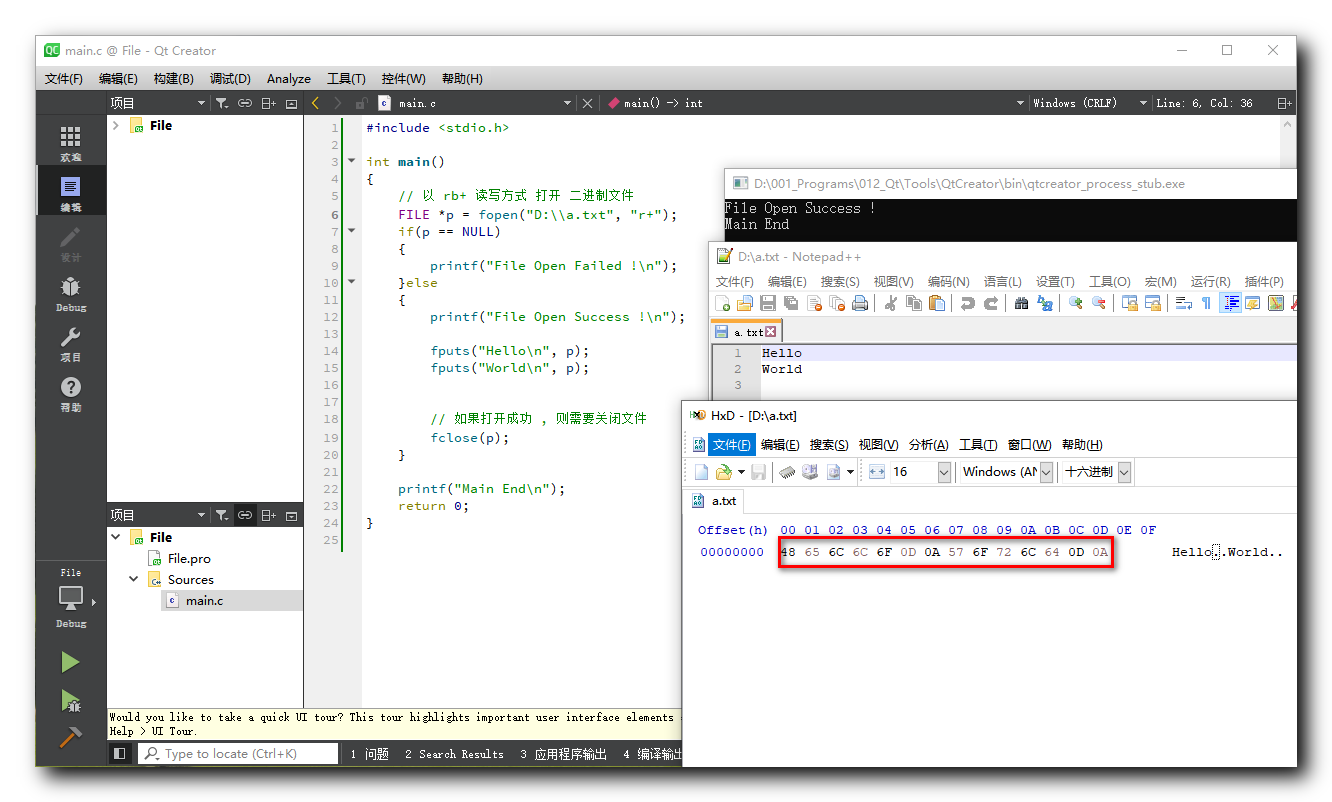
Task: Click Notepad++ Cut scissors icon
Action: click(x=890, y=303)
